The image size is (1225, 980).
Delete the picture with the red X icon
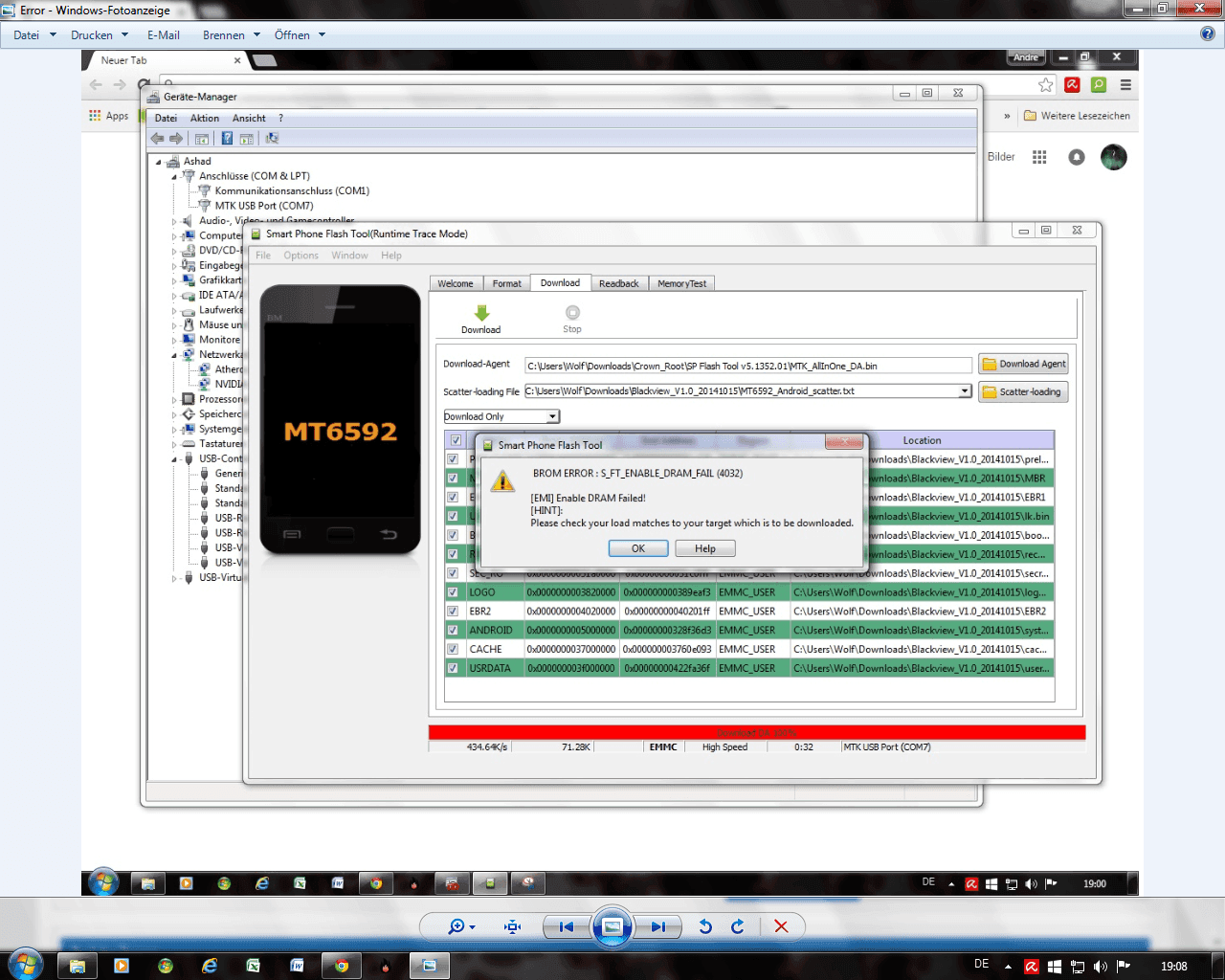point(781,926)
